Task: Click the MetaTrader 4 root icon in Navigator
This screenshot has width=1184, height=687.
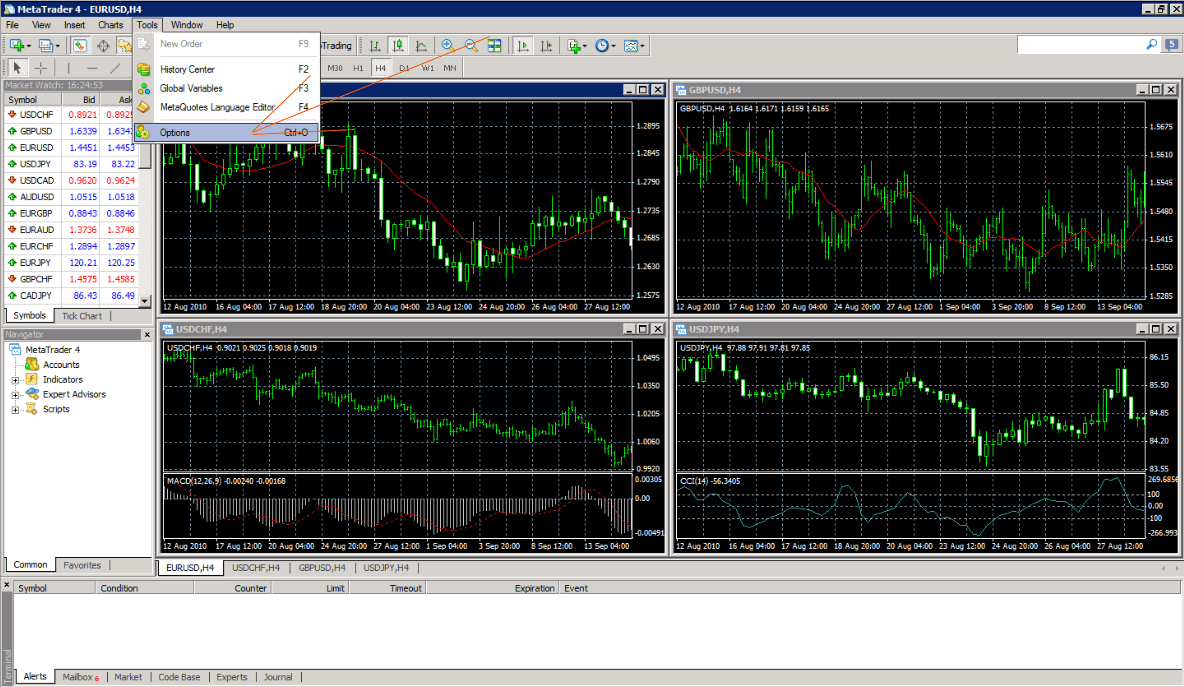Action: point(15,350)
